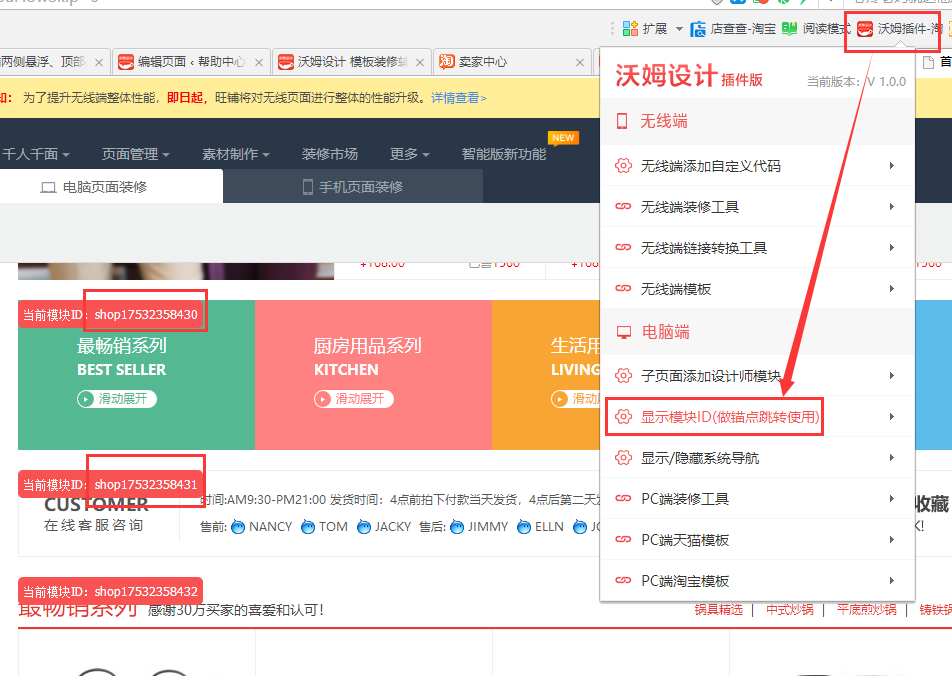Click link icon beside PC端天猫模板
This screenshot has width=952, height=676.
coord(623,539)
